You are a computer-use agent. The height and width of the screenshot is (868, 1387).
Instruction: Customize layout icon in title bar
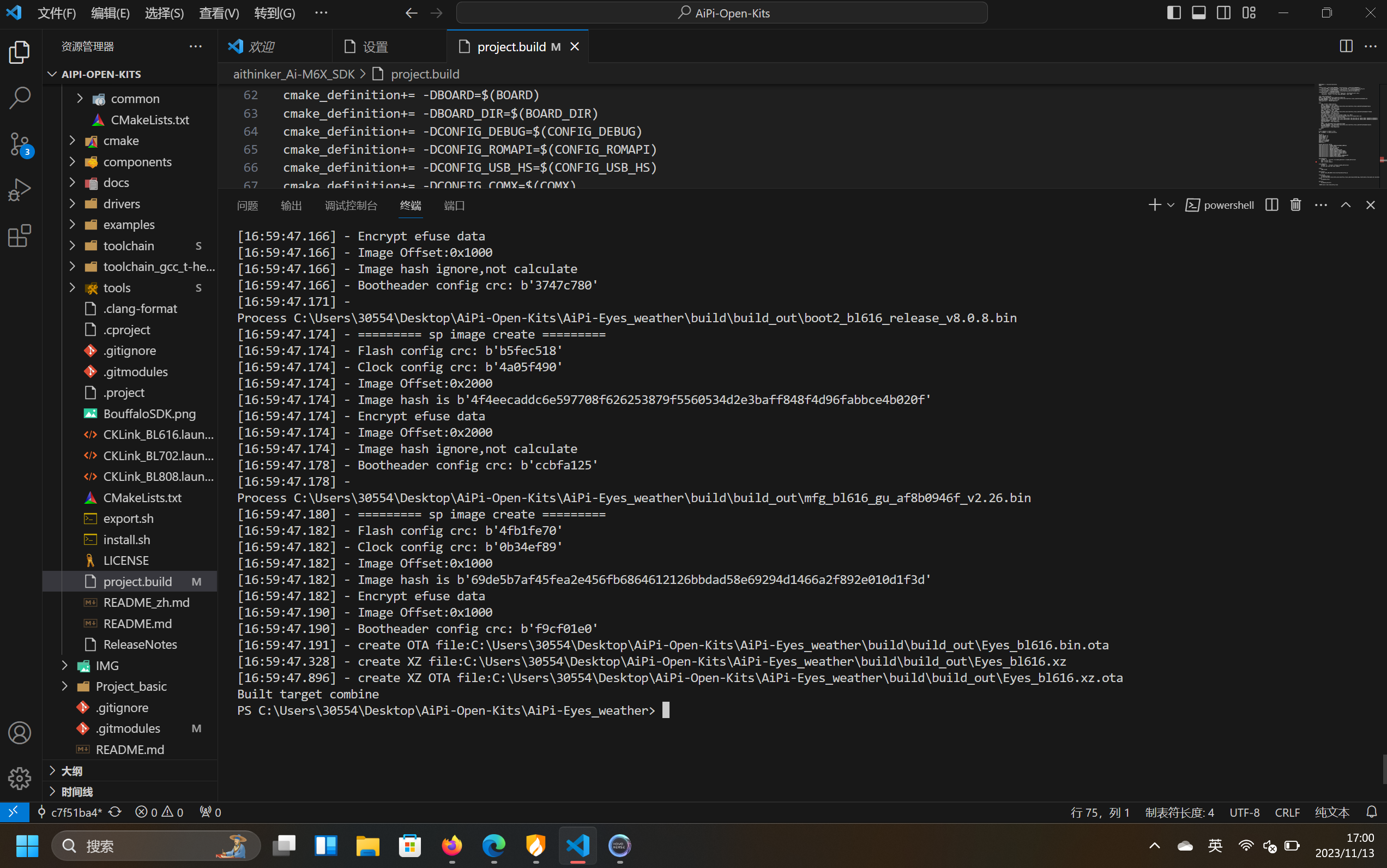click(x=1249, y=13)
